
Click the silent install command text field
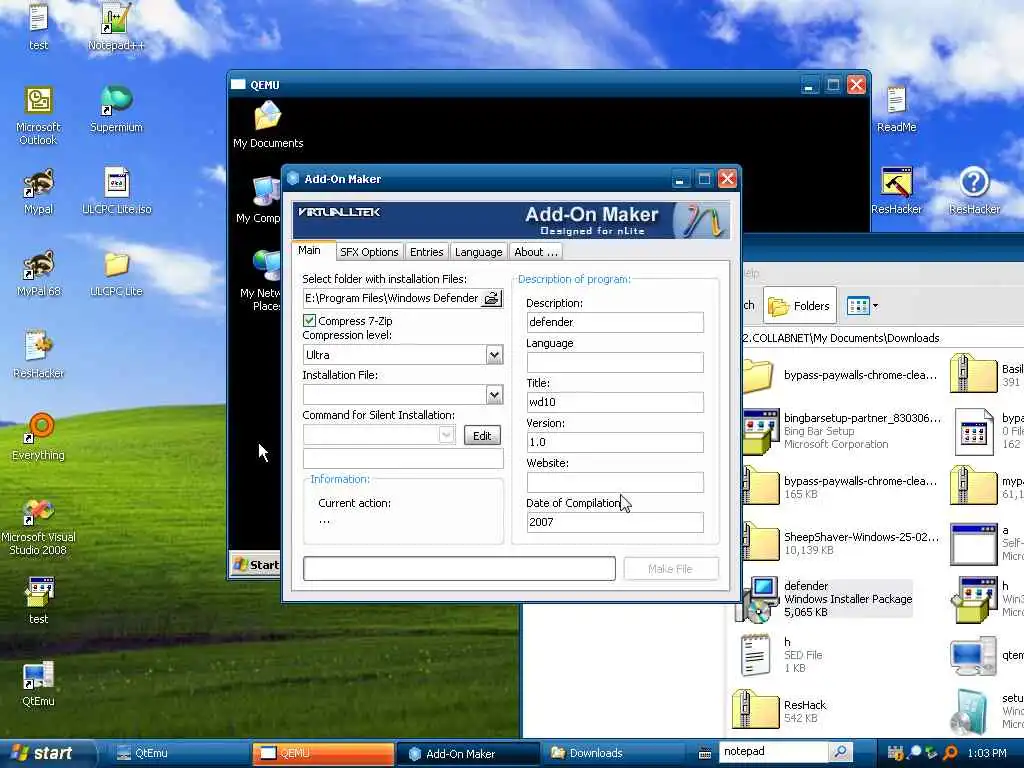click(x=403, y=458)
